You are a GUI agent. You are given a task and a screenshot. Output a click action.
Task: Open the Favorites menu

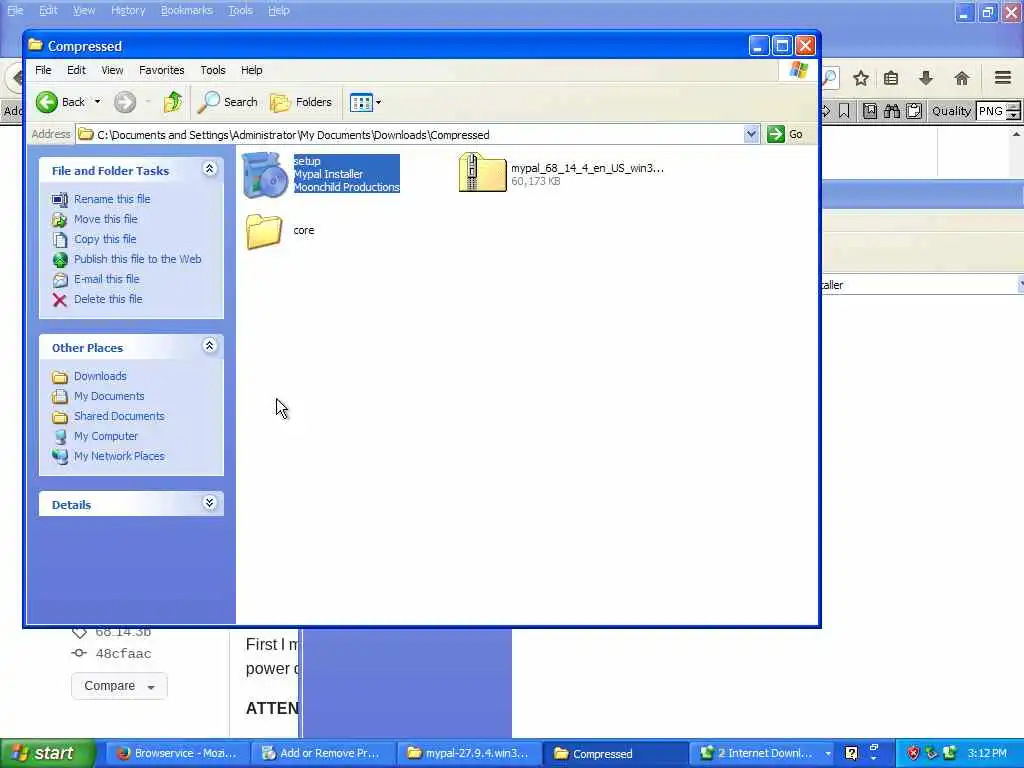click(x=161, y=70)
